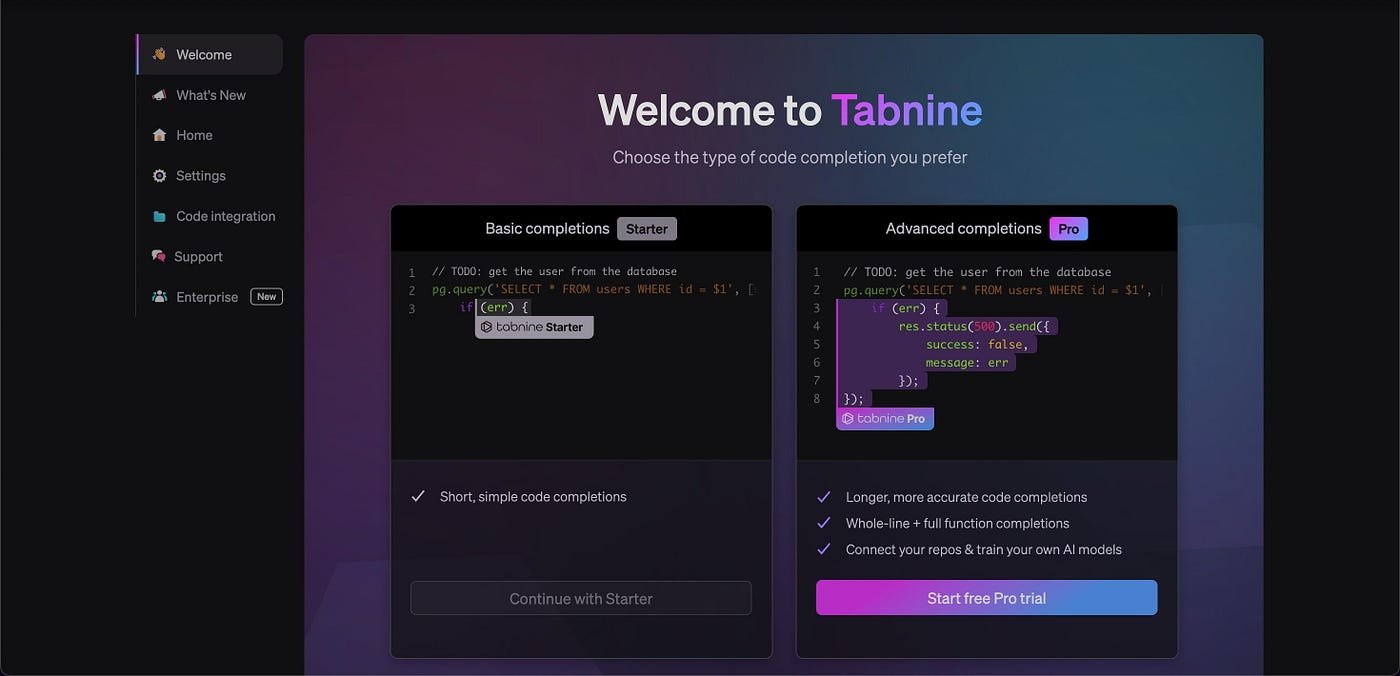Click checkmark beside Connect your repos
Screen dimensions: 1400x676
[824, 549]
